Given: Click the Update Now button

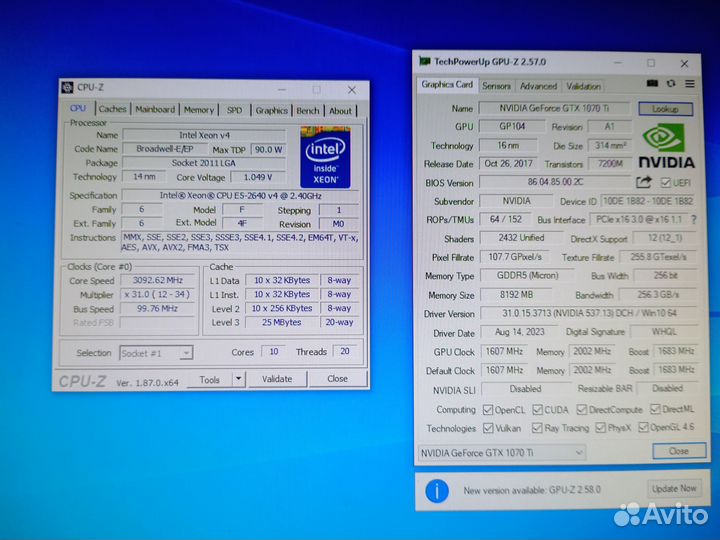Looking at the screenshot, I should tap(674, 489).
